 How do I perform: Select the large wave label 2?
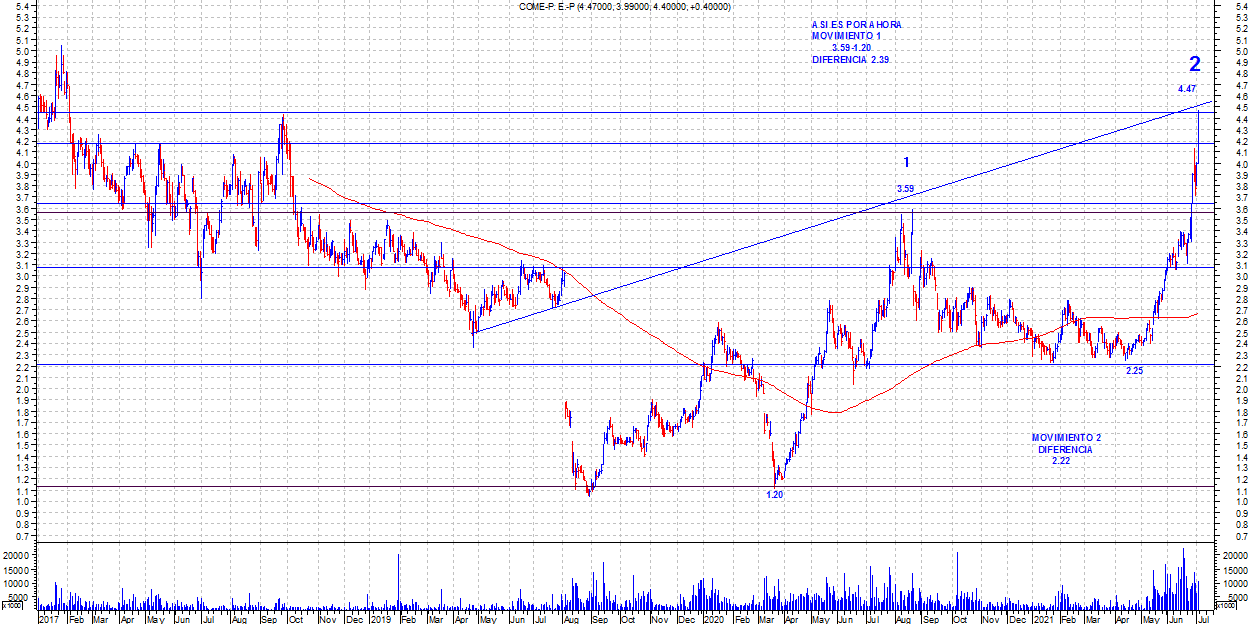(x=1194, y=65)
